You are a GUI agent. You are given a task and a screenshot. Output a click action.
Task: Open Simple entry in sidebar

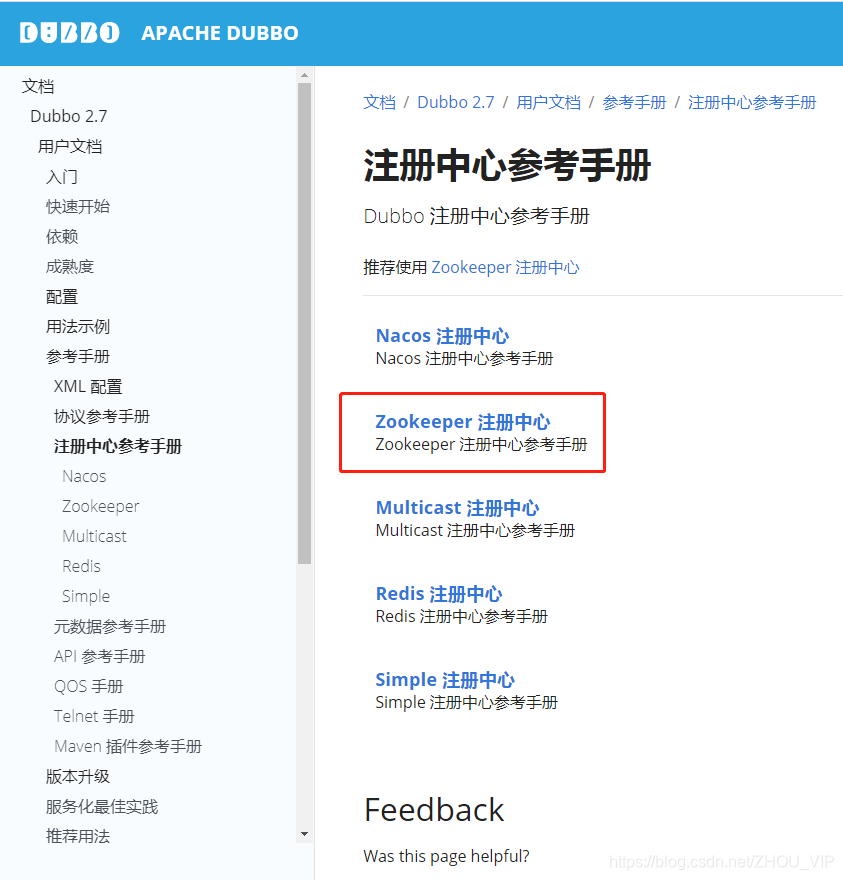coord(86,597)
